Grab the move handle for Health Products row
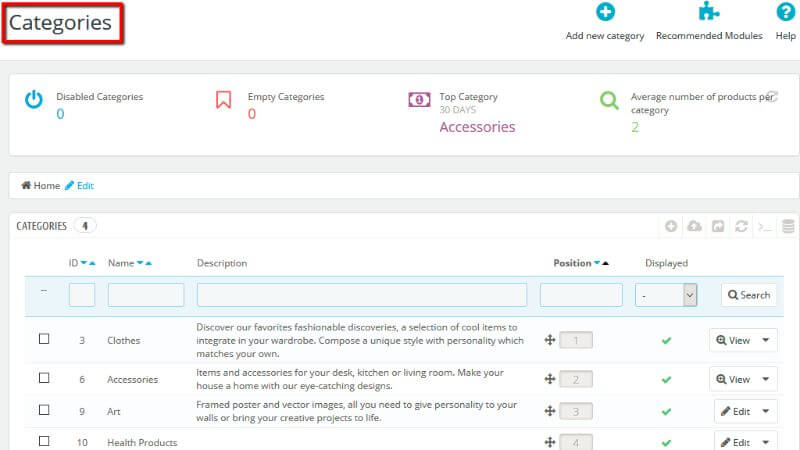Image resolution: width=800 pixels, height=450 pixels. pos(549,442)
